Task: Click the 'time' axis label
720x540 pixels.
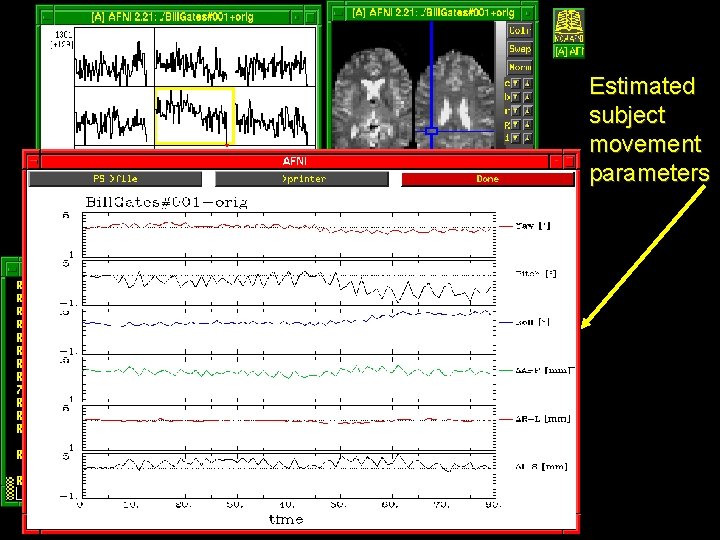Action: tap(286, 519)
